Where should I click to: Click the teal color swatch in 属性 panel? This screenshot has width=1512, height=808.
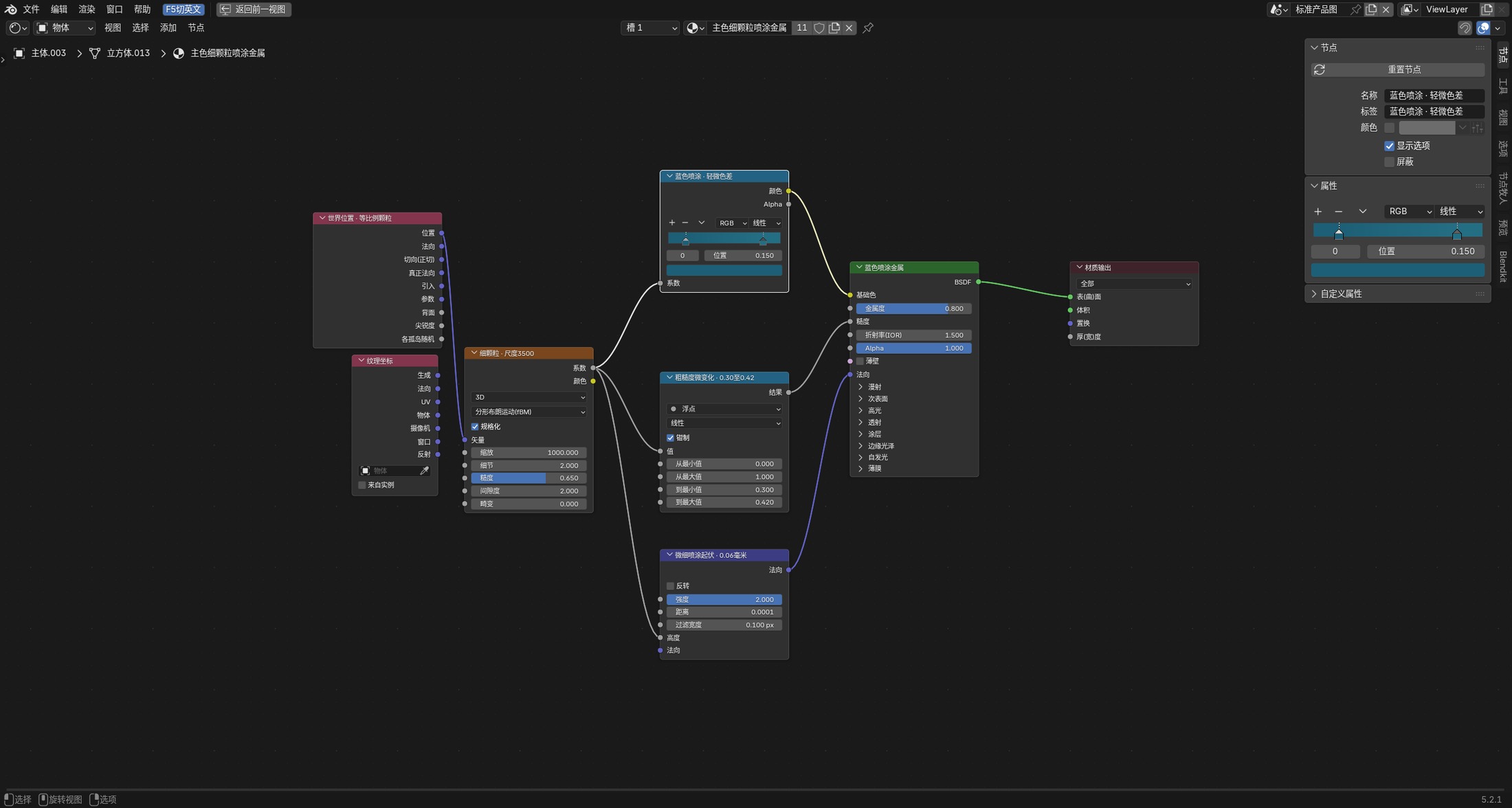1397,270
